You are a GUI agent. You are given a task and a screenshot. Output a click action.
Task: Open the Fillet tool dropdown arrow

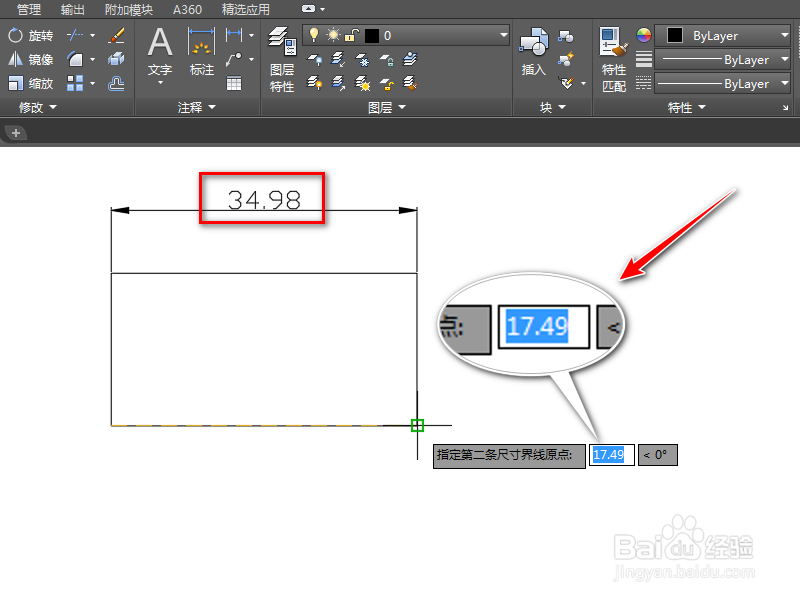92,59
